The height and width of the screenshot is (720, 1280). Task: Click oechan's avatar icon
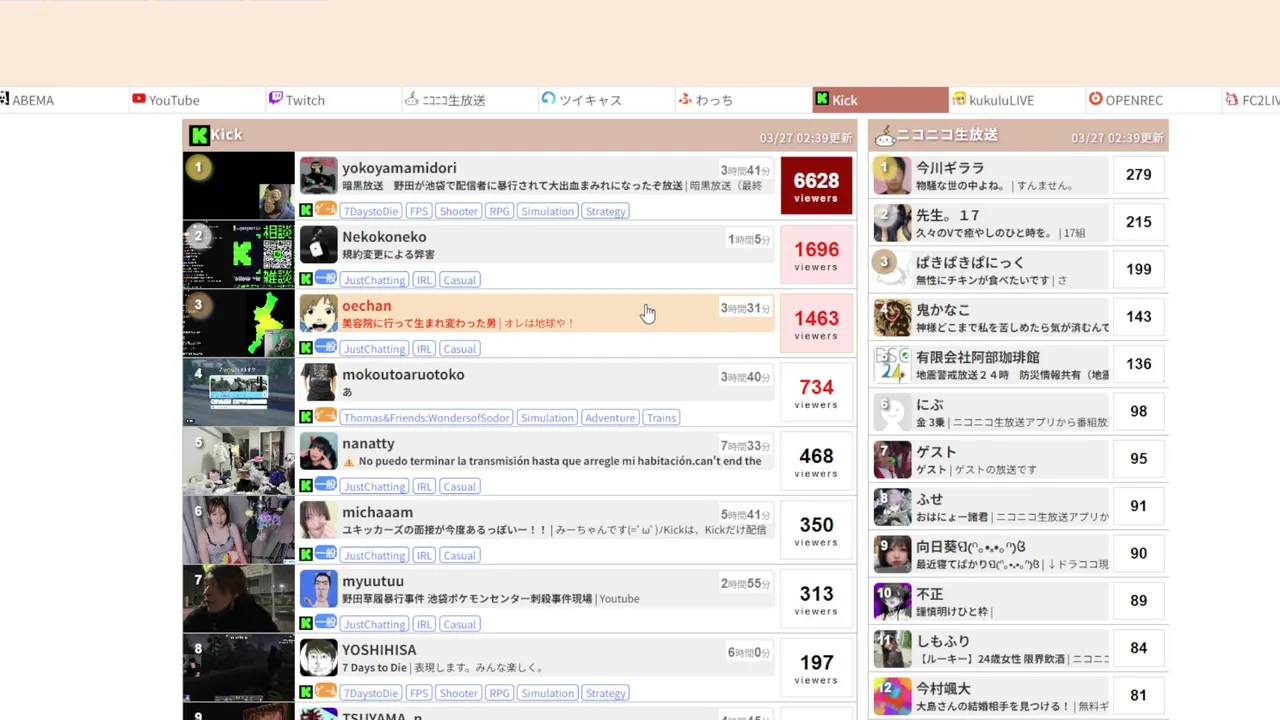[x=318, y=314]
